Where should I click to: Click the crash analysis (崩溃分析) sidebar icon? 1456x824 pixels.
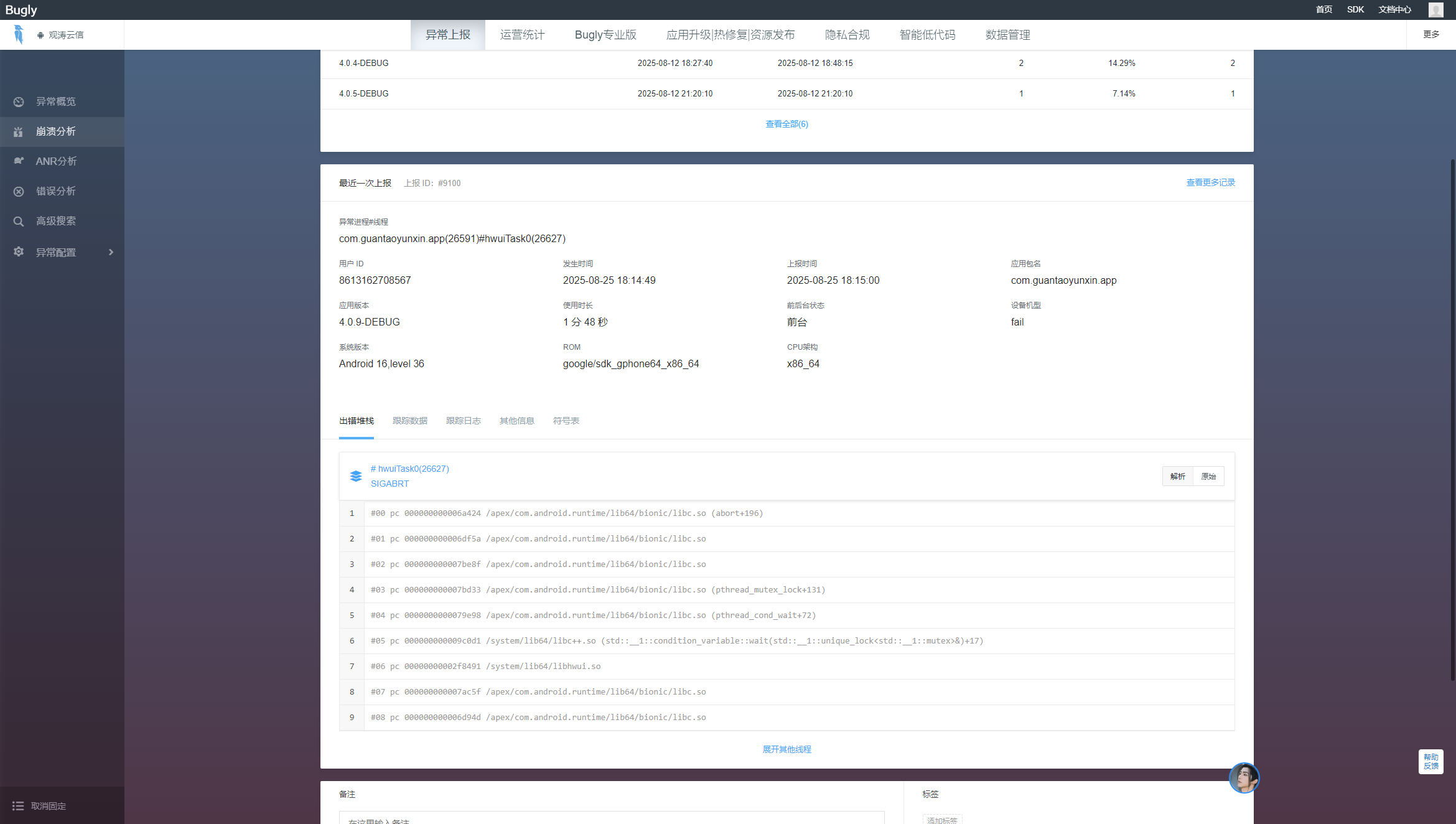tap(19, 131)
